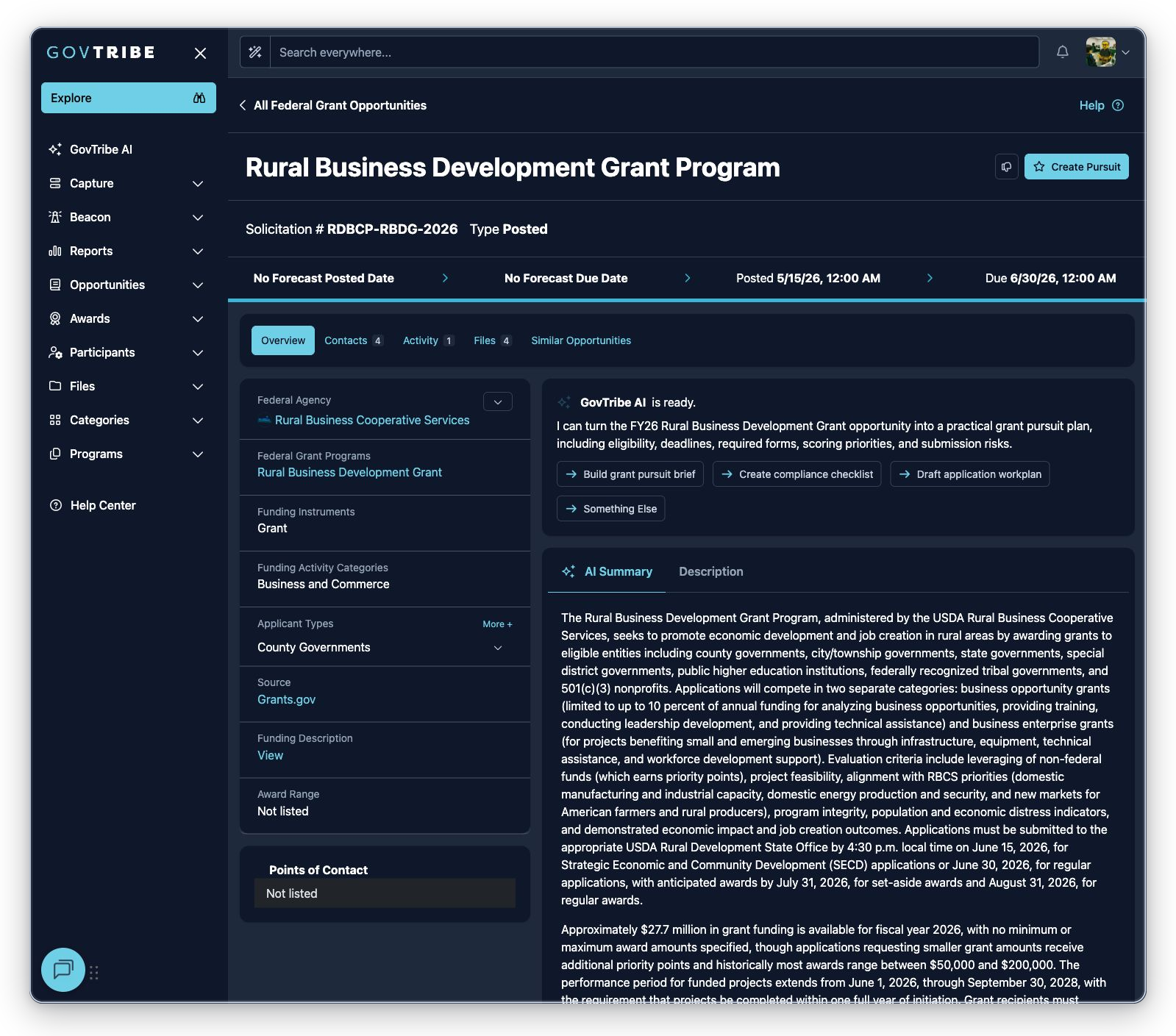Open the Rural Business Development Grant link
The image size is (1176, 1036).
point(349,472)
